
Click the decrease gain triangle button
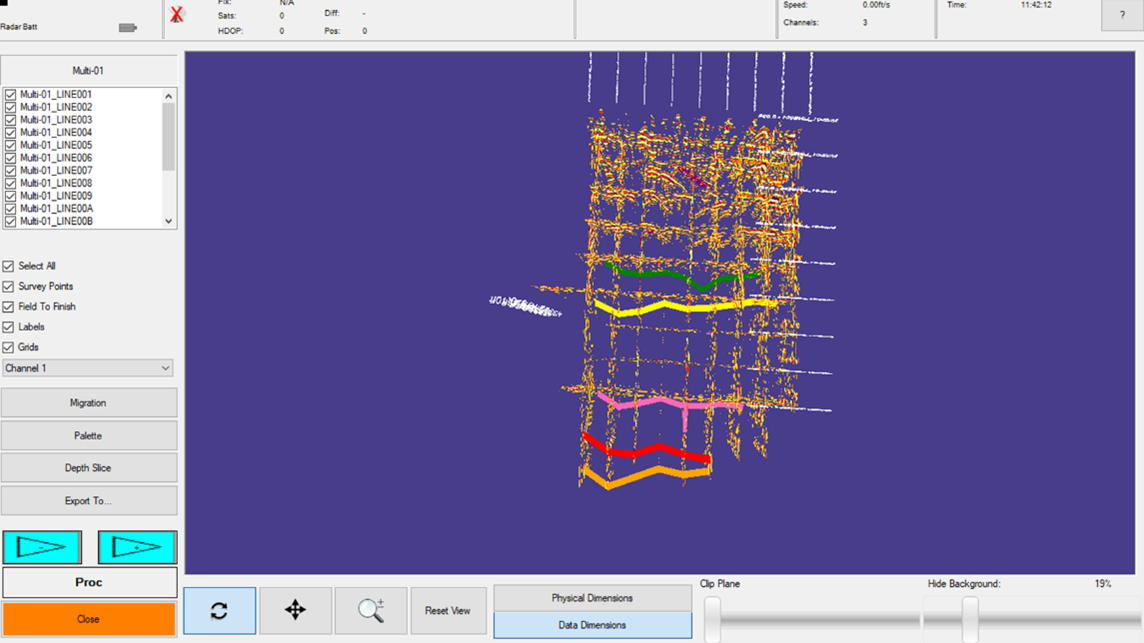point(42,547)
